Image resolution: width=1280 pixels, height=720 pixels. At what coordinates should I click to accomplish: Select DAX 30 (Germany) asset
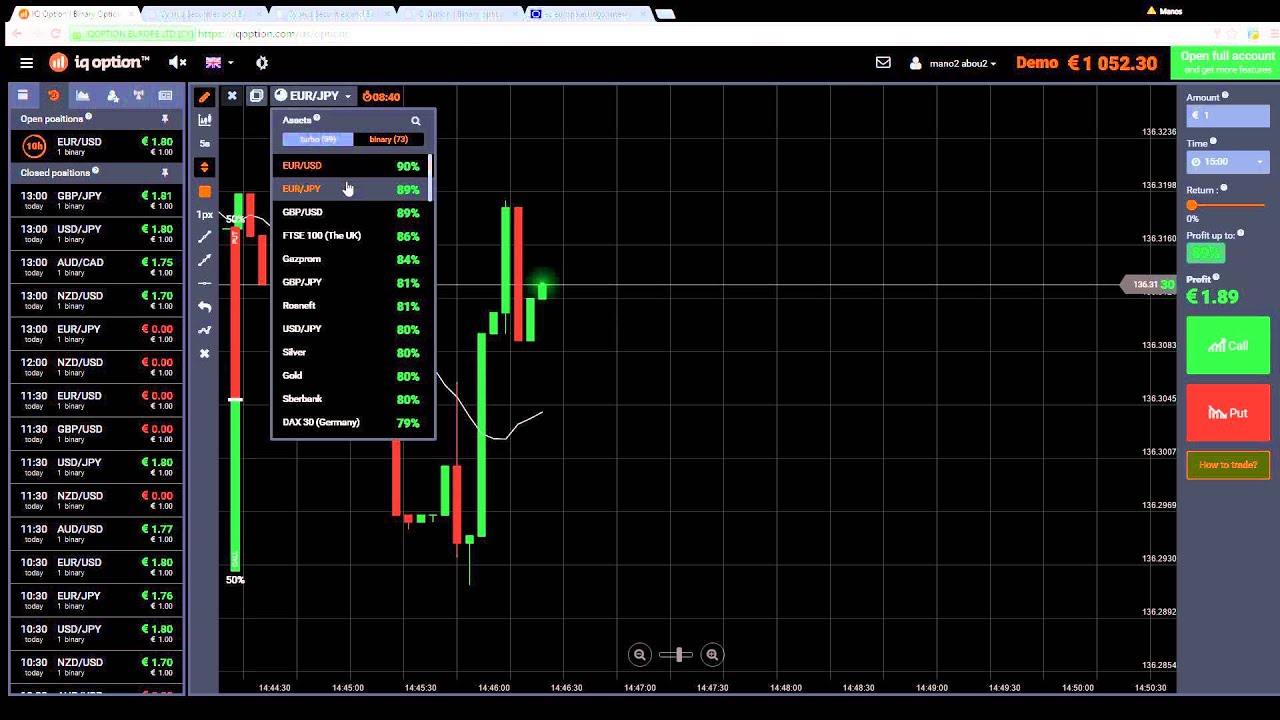[x=351, y=422]
